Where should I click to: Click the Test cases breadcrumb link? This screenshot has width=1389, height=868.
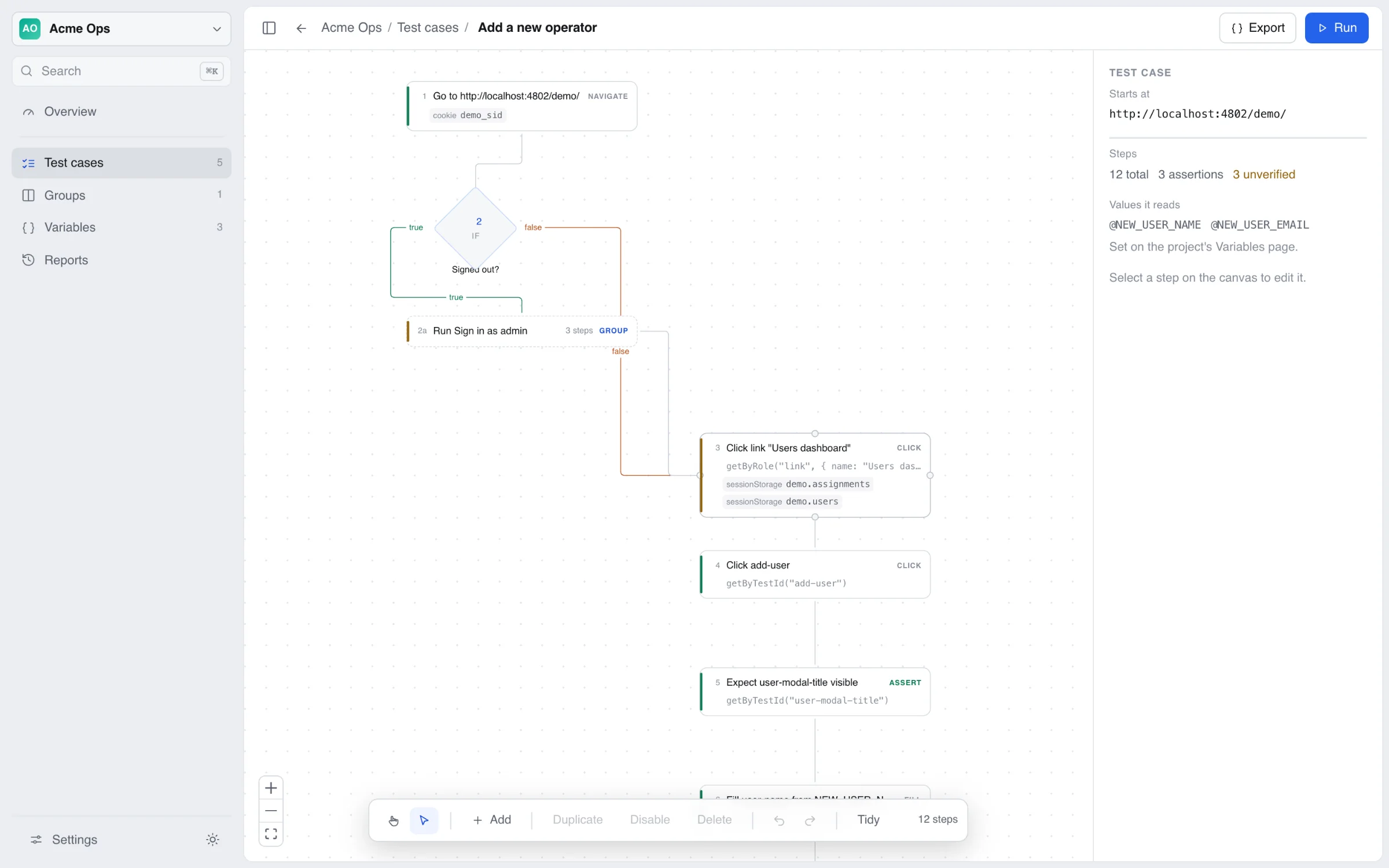pos(428,28)
